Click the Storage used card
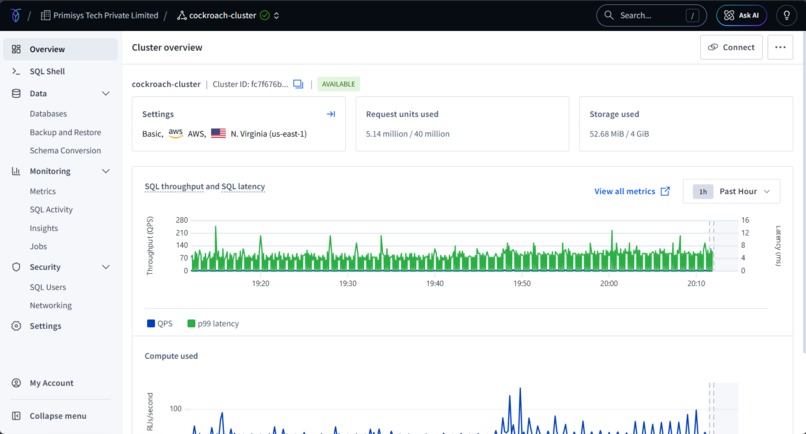The width and height of the screenshot is (806, 434). (x=686, y=124)
